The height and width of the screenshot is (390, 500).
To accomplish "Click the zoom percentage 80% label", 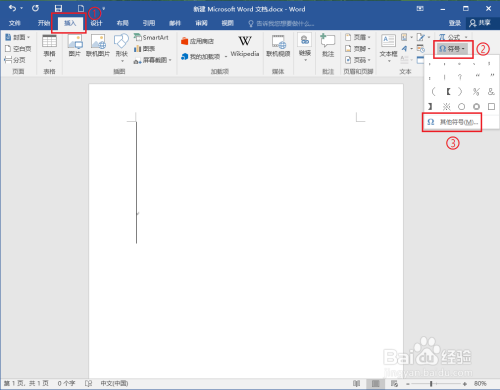I will coord(480,383).
